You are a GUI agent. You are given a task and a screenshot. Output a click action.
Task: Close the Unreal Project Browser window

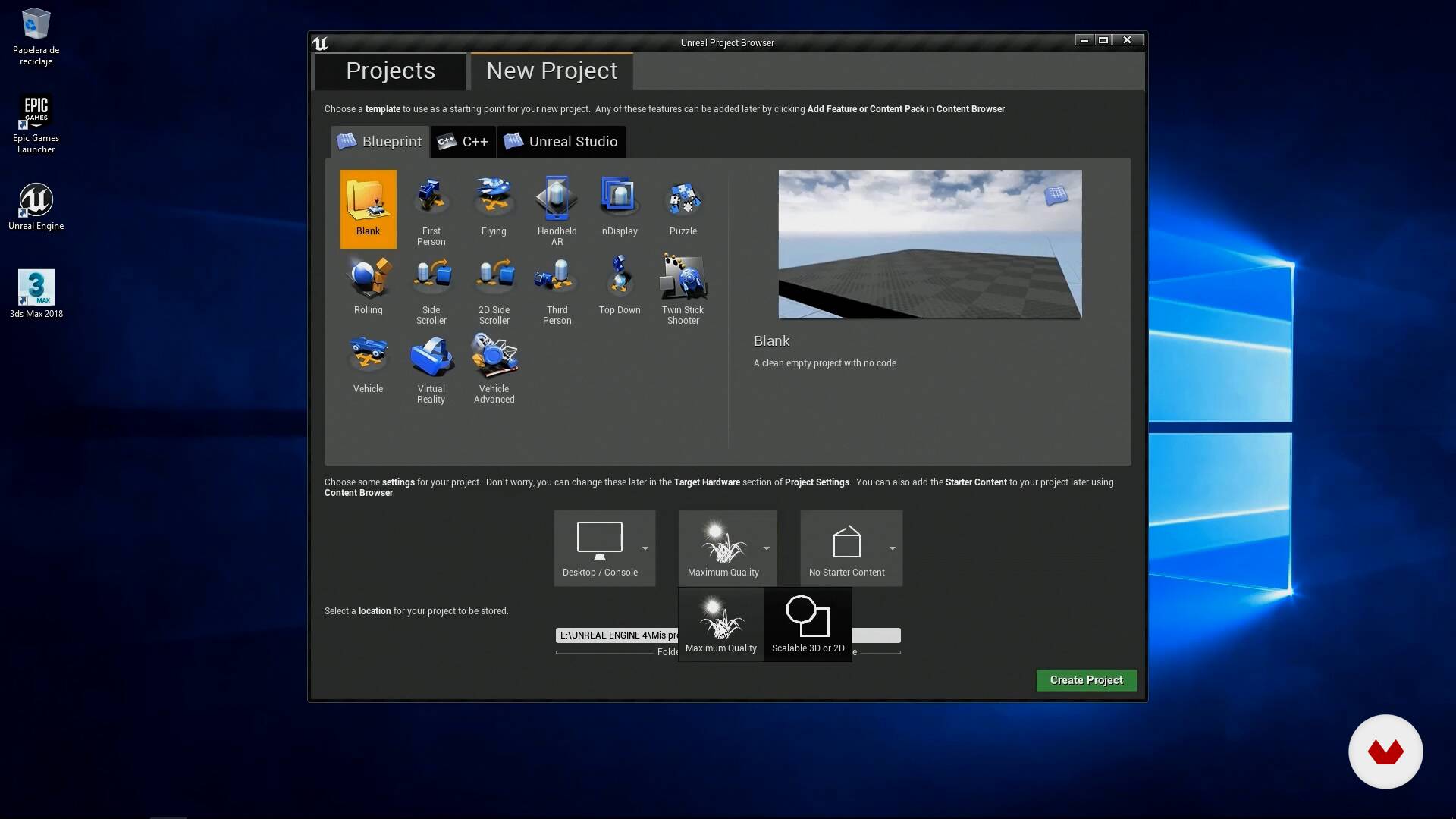point(1128,40)
